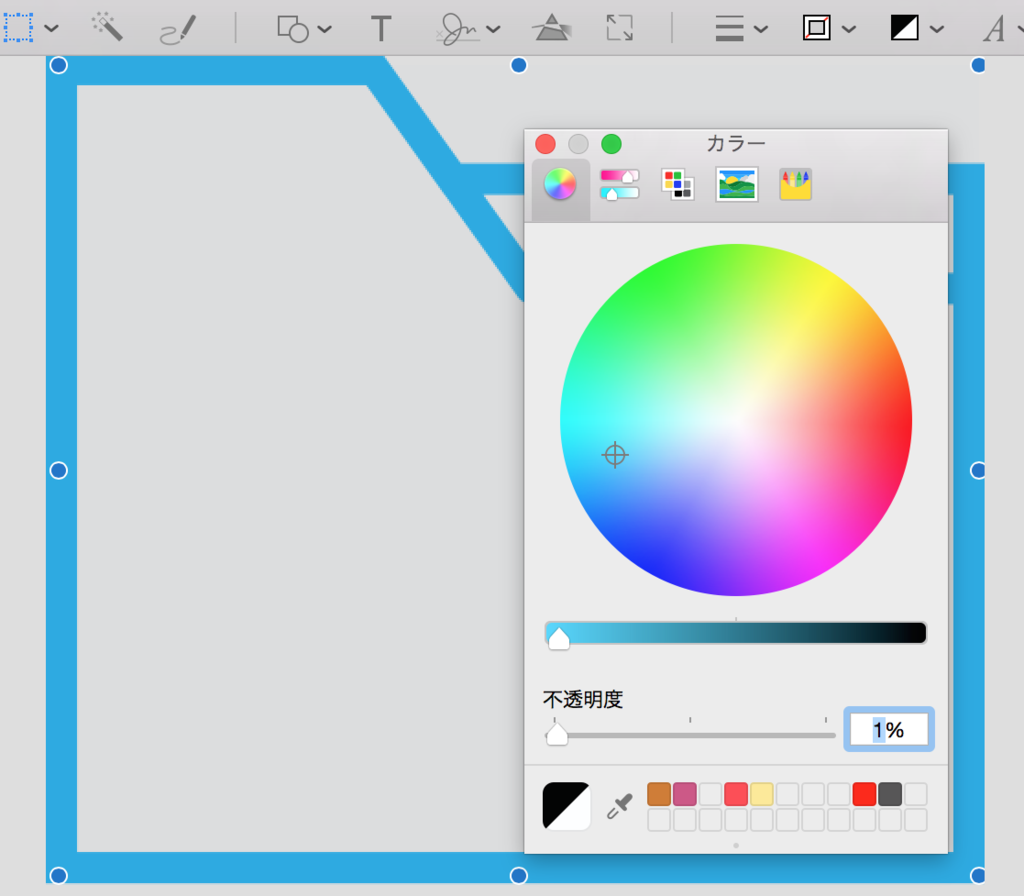
Task: Zoom the カラー panel with green button
Action: (611, 144)
